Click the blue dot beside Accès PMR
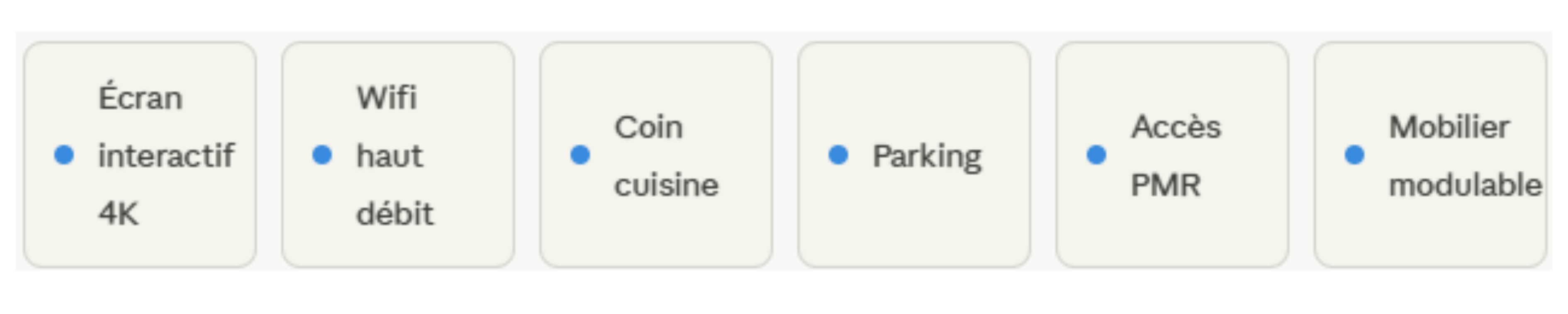 (1096, 155)
